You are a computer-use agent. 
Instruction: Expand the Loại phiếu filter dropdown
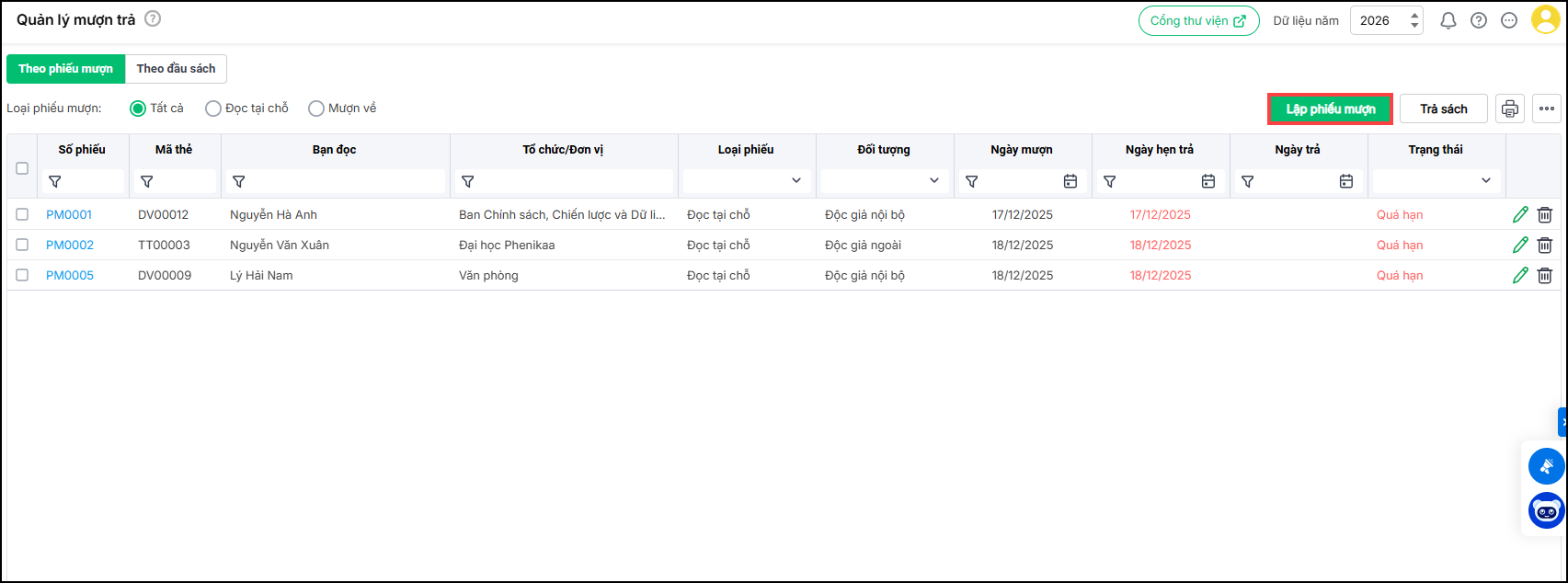point(795,181)
